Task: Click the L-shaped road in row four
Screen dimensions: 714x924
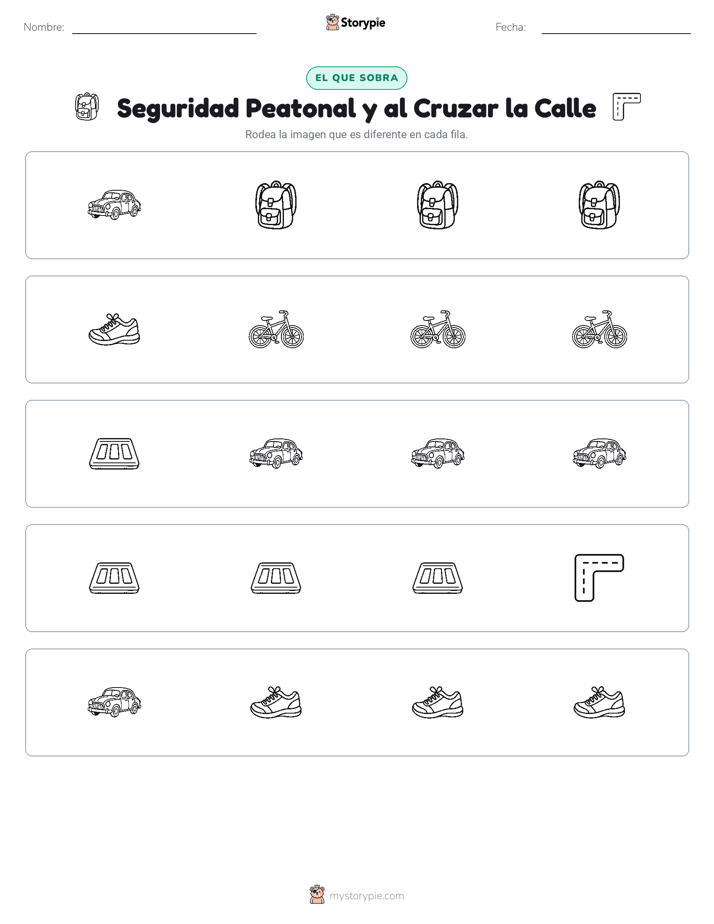Action: click(x=599, y=578)
